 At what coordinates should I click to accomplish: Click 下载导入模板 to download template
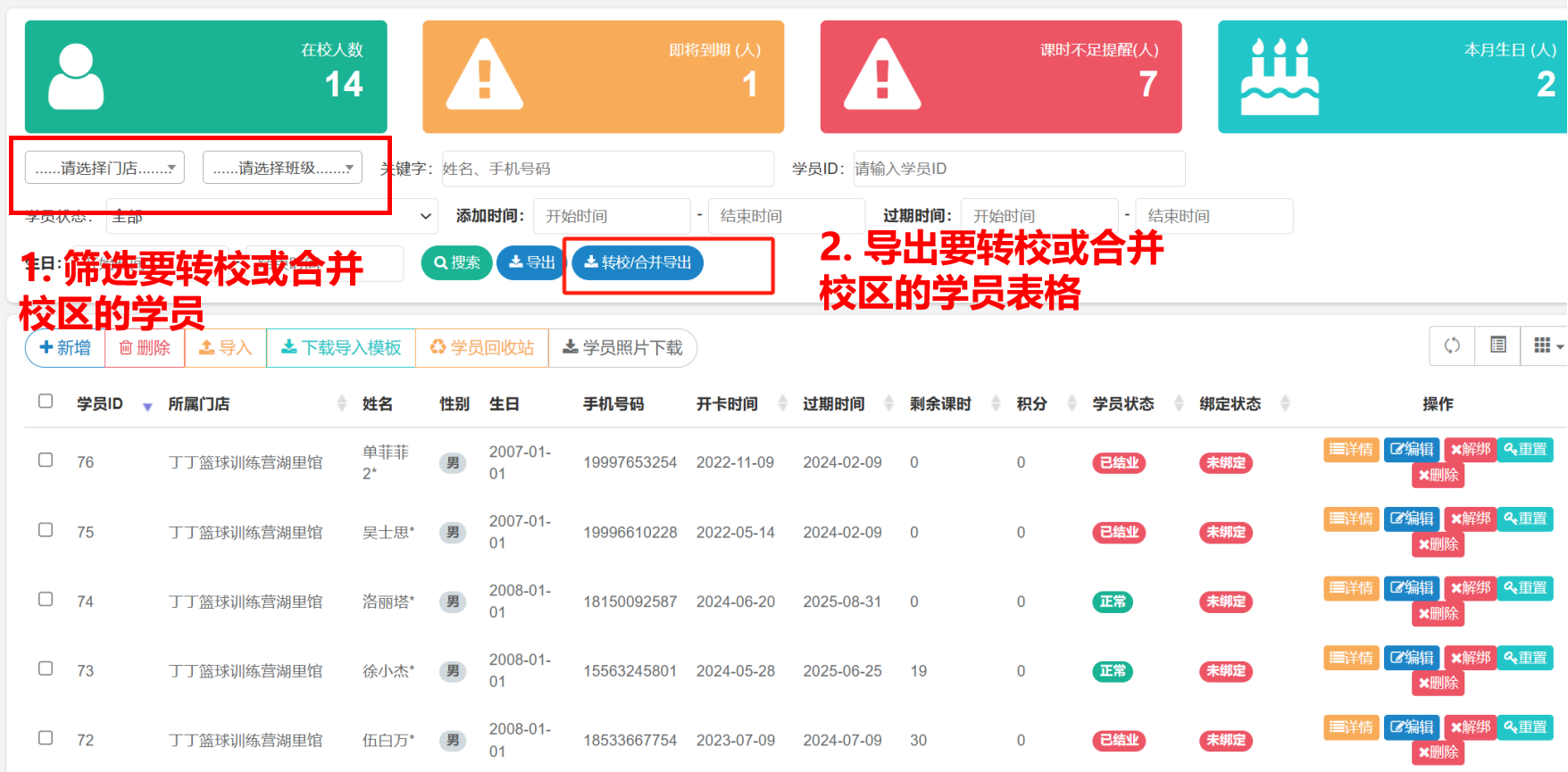341,348
